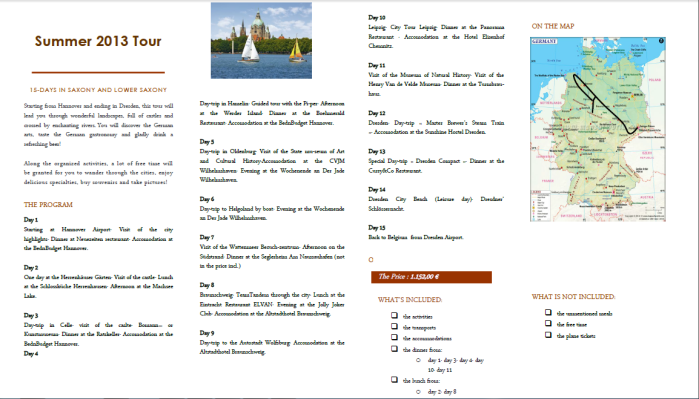Click the bullet before 'day 2- day 8'
Screen dimensions: 699x399
point(418,391)
